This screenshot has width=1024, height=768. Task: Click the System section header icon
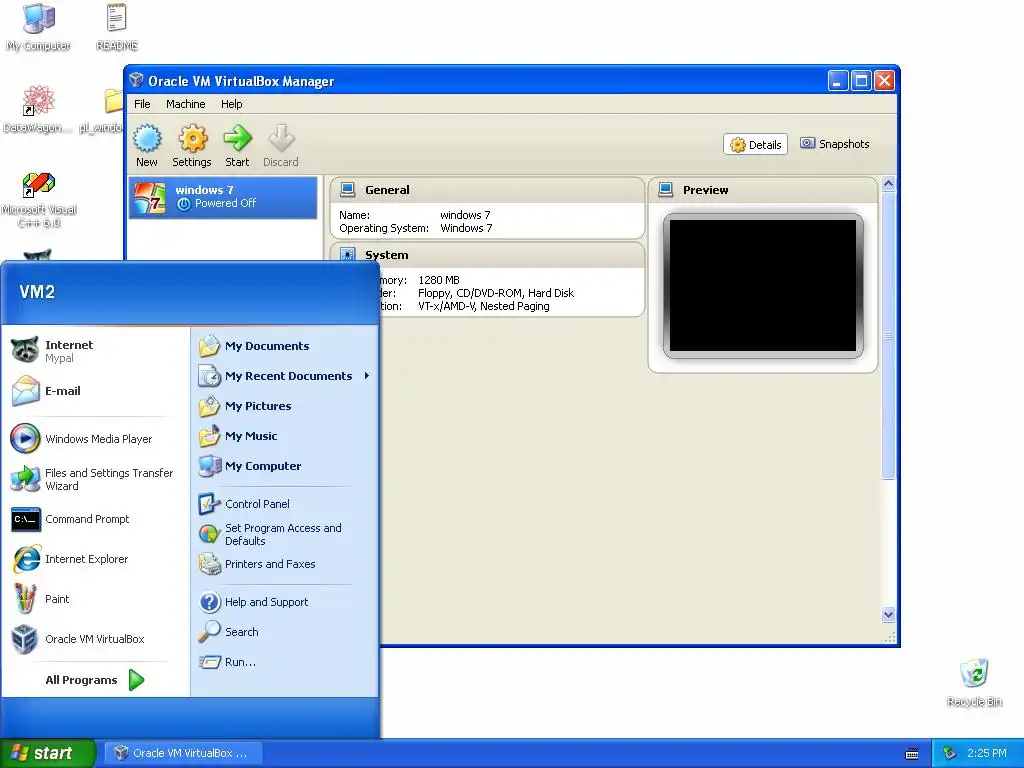[x=348, y=255]
